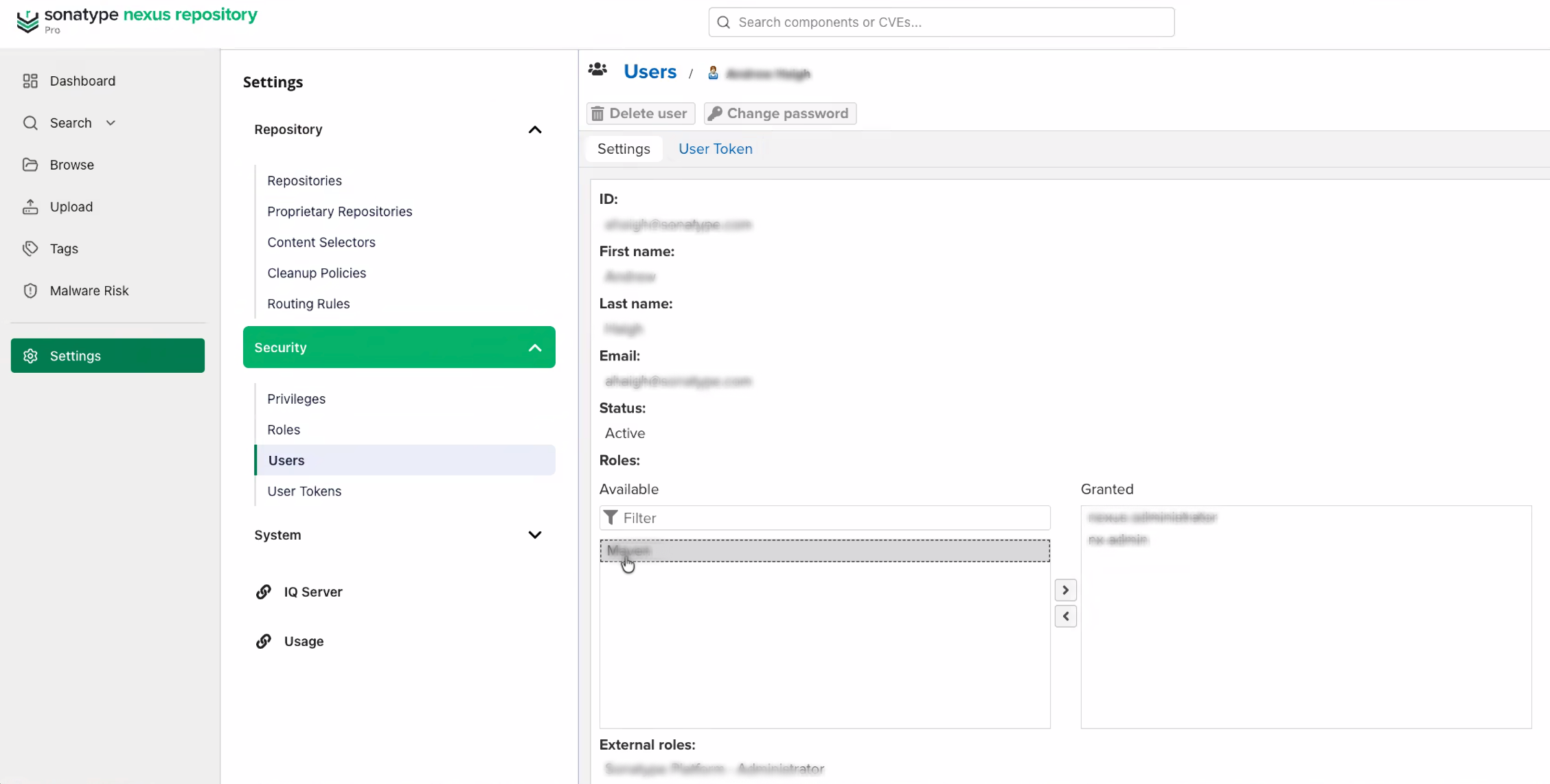Viewport: 1550px width, 784px height.
Task: Click the 'Active' status value
Action: click(x=625, y=433)
